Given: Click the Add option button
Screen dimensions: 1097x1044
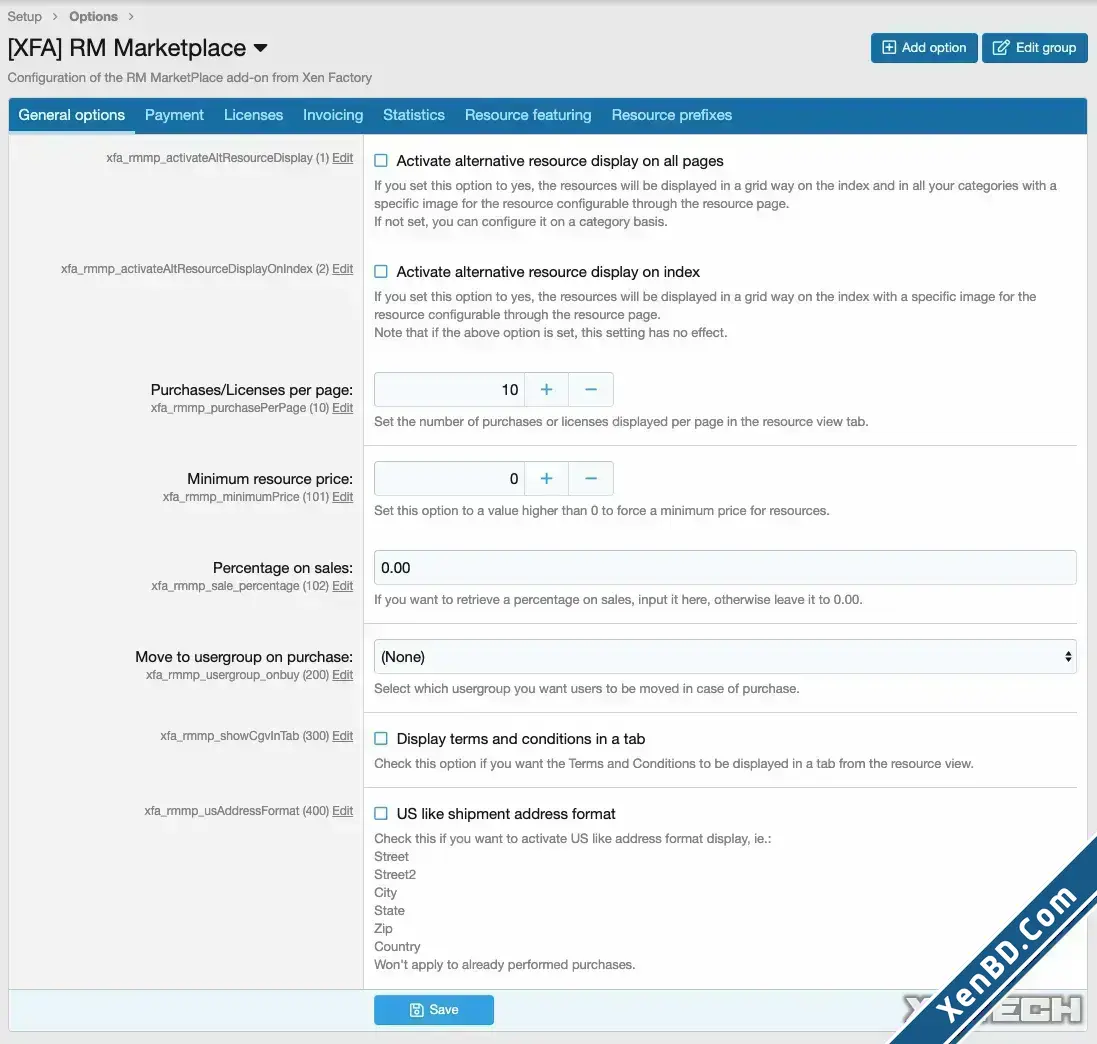Looking at the screenshot, I should click(924, 48).
